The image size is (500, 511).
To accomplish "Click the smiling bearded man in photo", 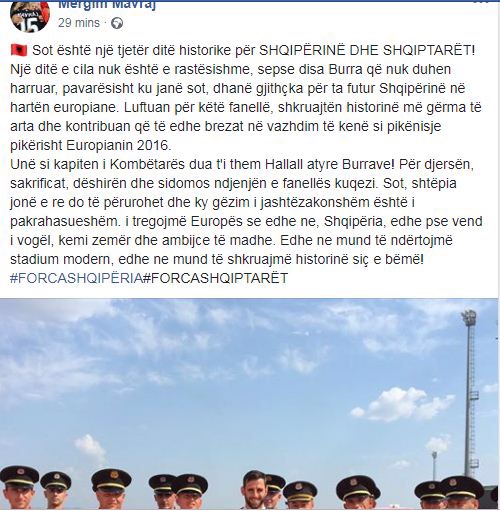I will coord(254,490).
